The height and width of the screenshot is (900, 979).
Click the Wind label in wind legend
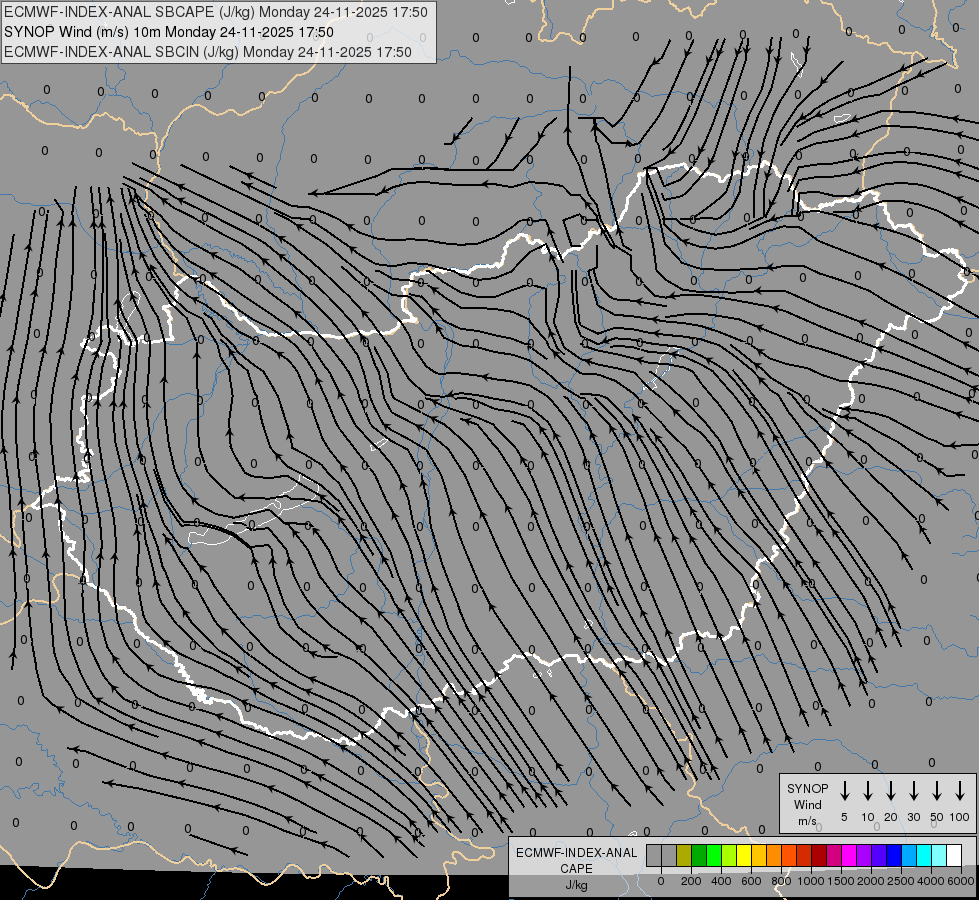807,804
